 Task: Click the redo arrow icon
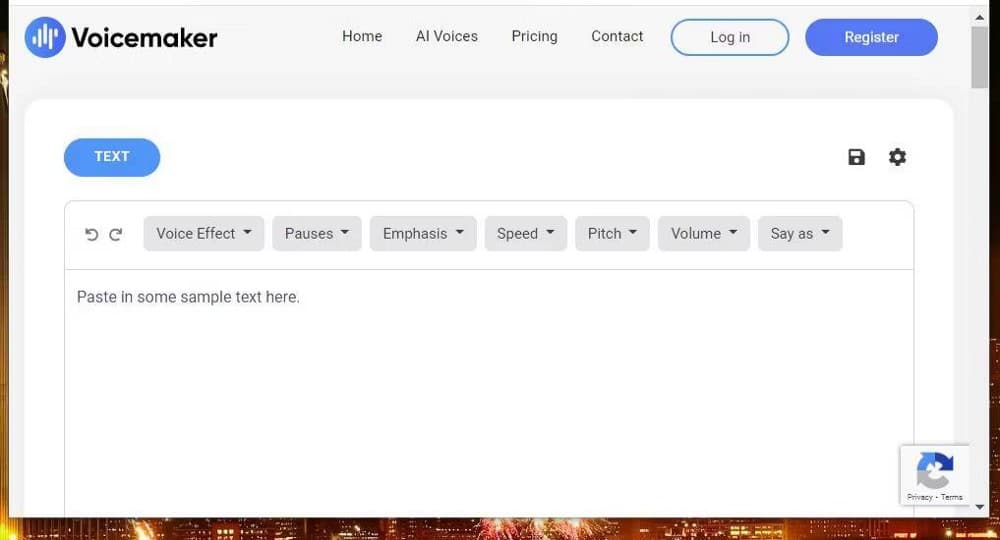pos(115,235)
